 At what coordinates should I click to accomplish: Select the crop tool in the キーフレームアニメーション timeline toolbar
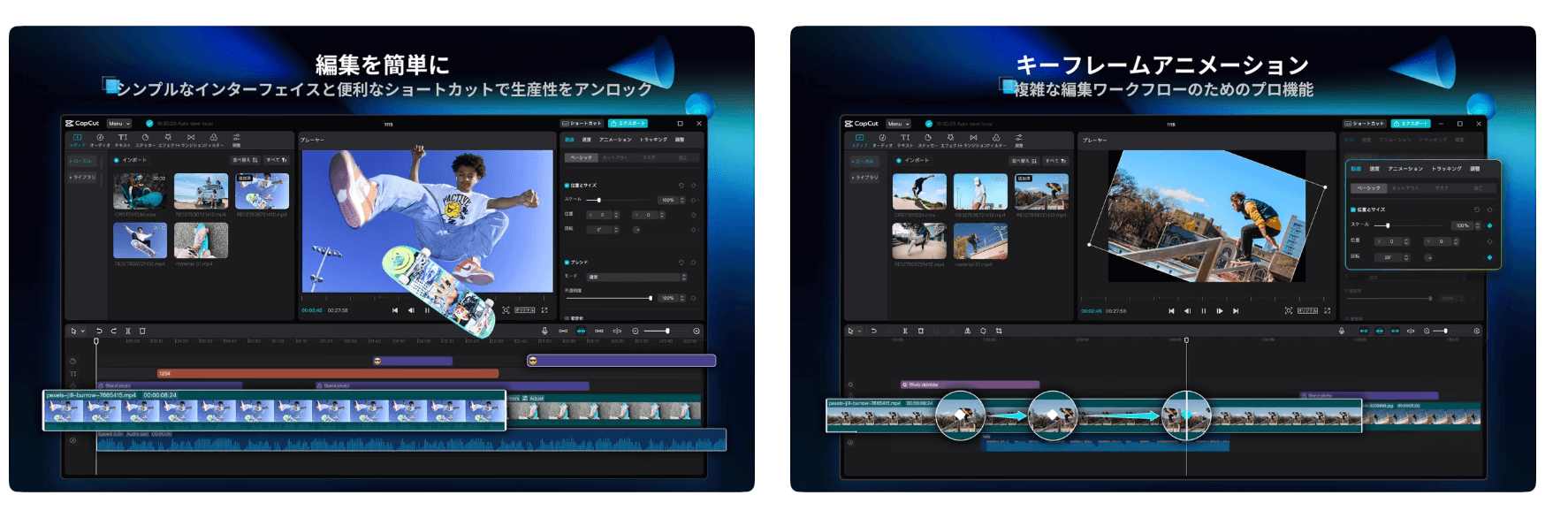[999, 331]
